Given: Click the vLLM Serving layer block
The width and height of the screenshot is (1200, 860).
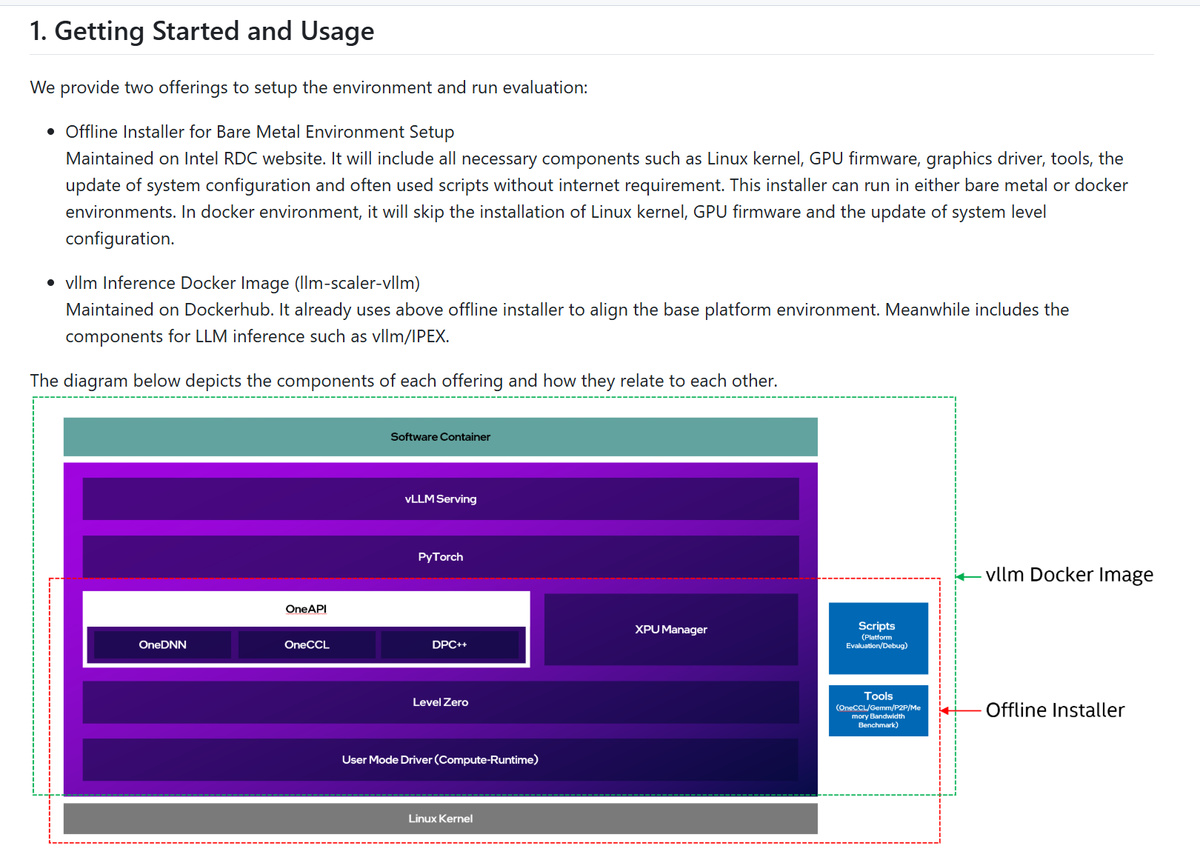Looking at the screenshot, I should tap(440, 499).
